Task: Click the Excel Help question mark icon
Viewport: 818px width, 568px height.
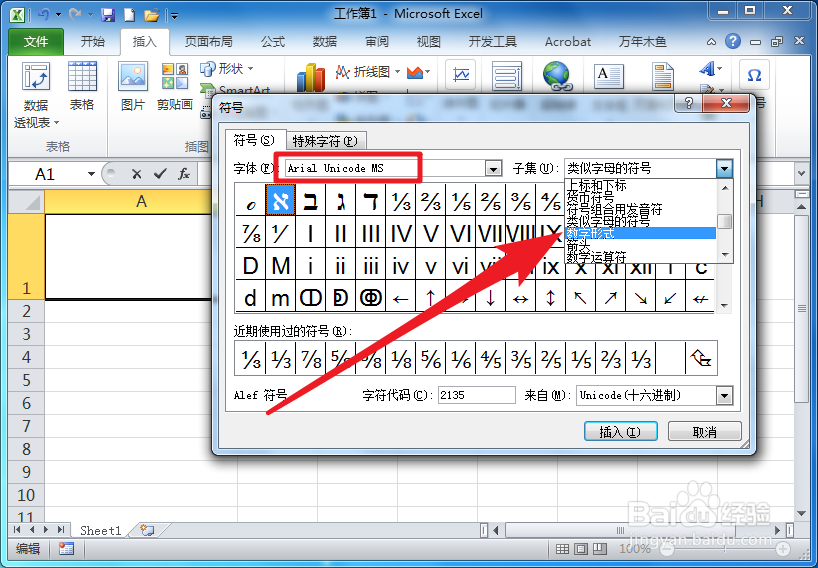Action: pos(732,41)
